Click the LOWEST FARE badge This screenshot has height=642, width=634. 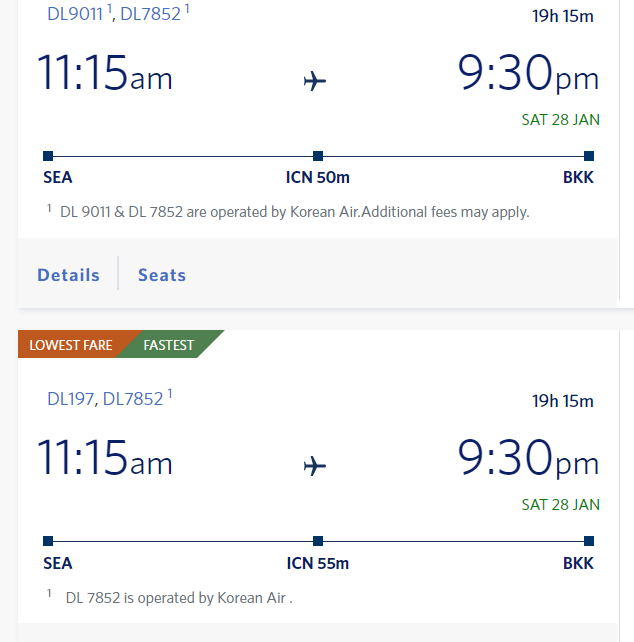click(x=70, y=345)
